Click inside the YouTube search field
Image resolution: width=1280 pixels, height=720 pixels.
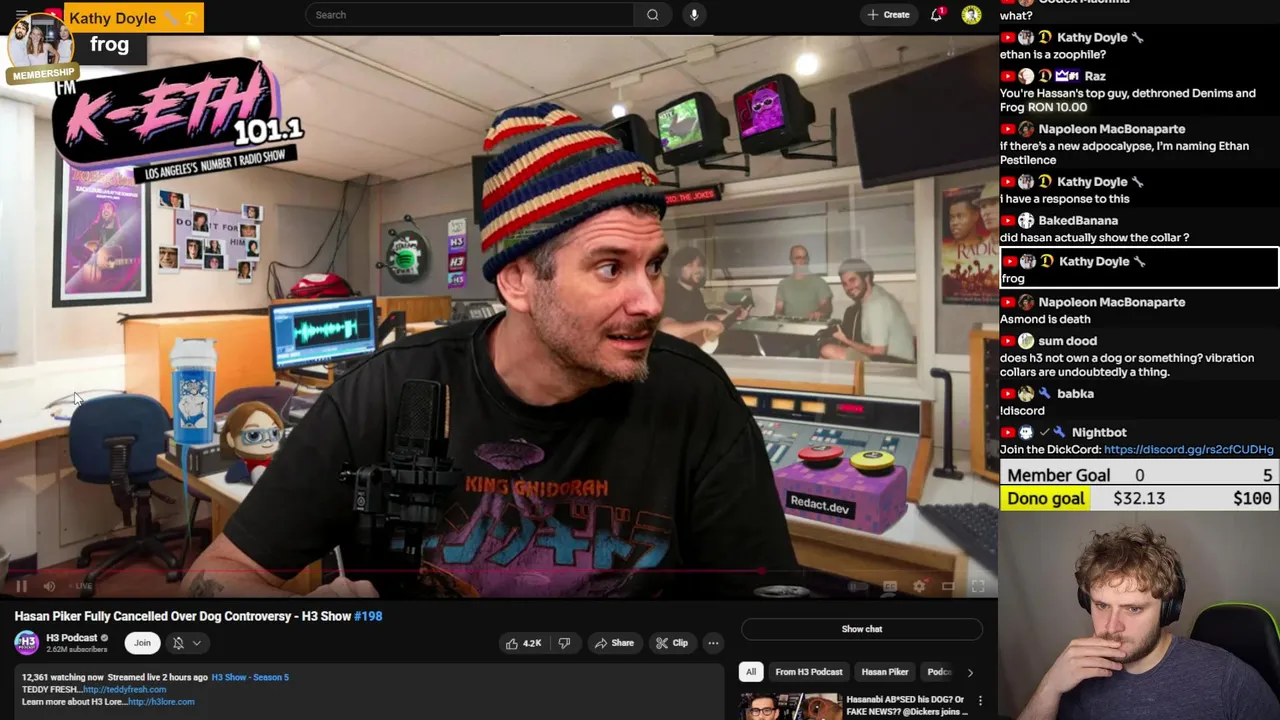tap(470, 15)
